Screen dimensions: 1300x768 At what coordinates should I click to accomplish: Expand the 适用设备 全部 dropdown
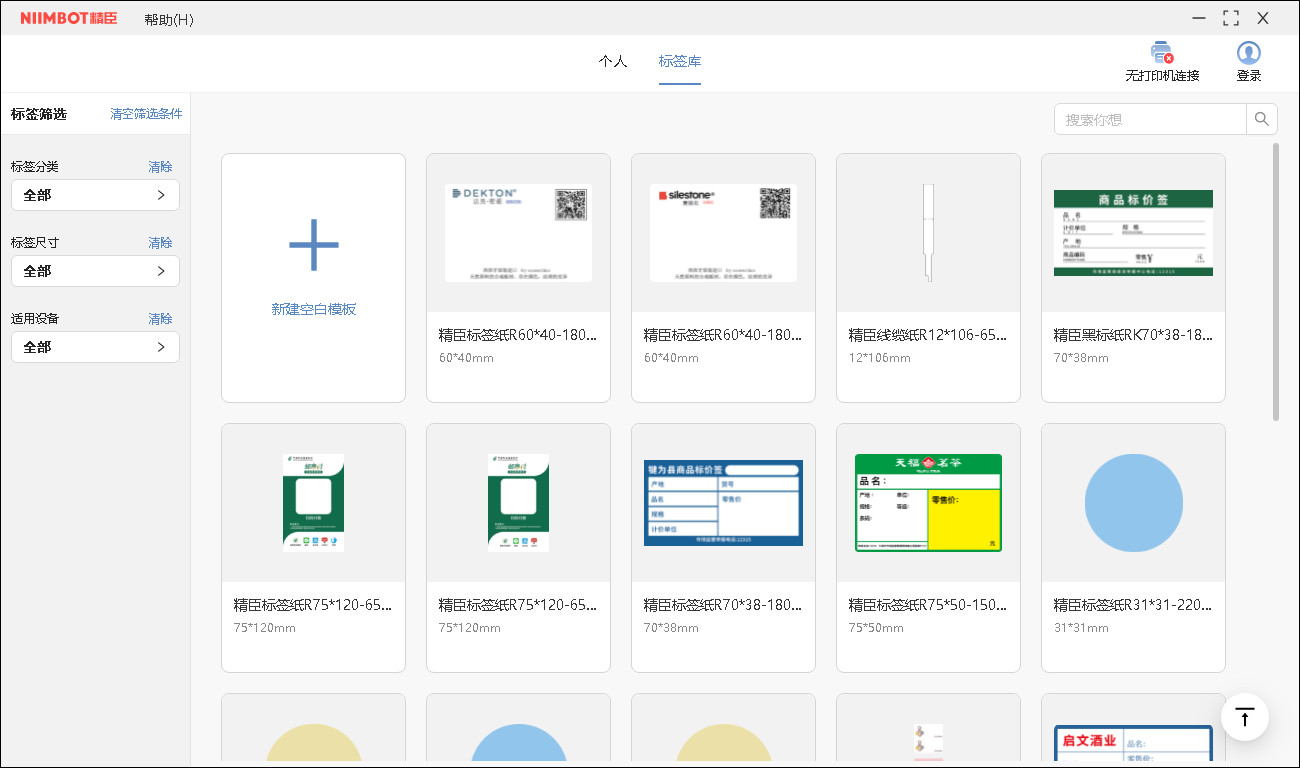pos(95,347)
